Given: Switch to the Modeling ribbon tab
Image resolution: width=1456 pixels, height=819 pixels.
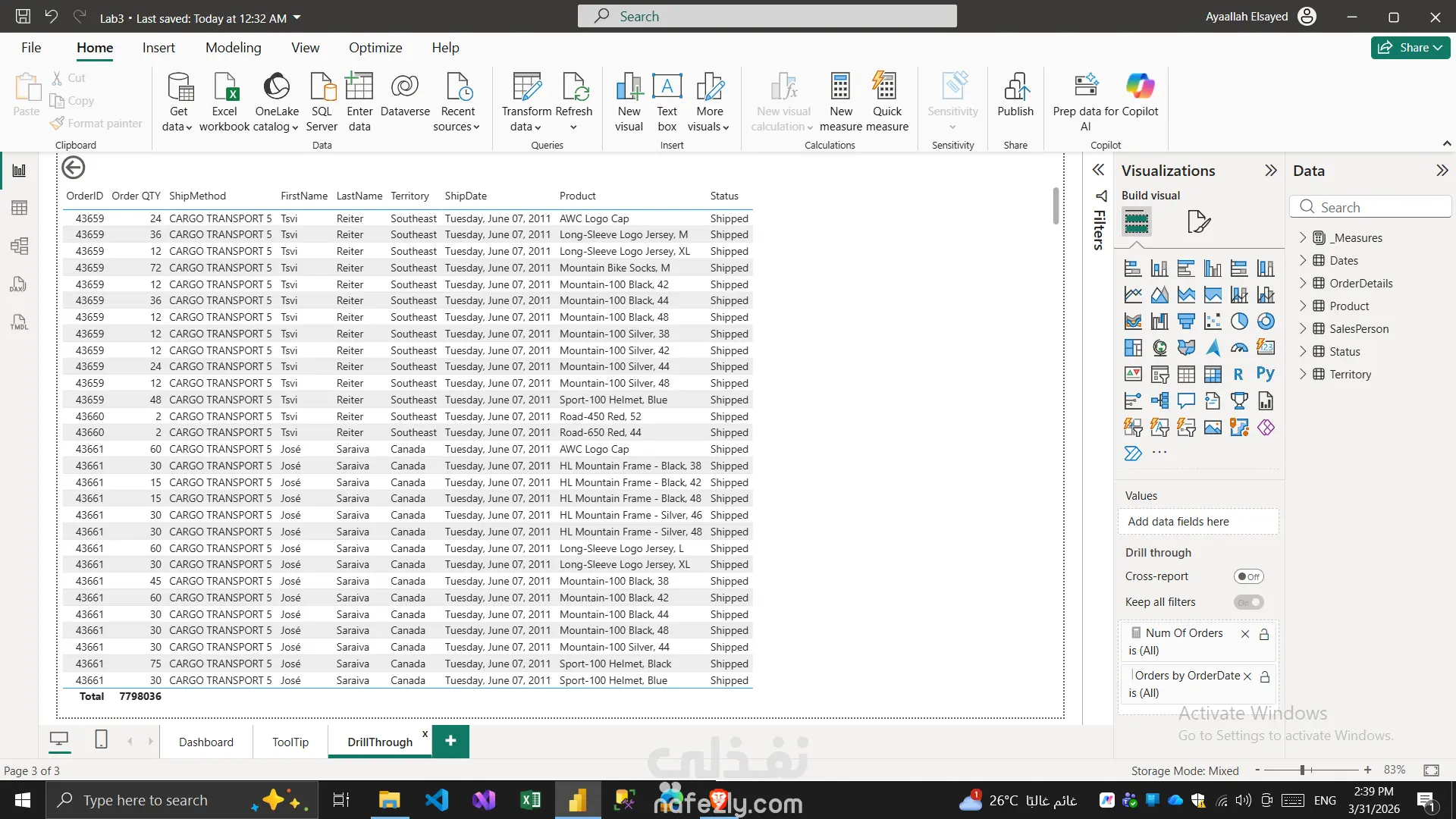Looking at the screenshot, I should click(233, 48).
